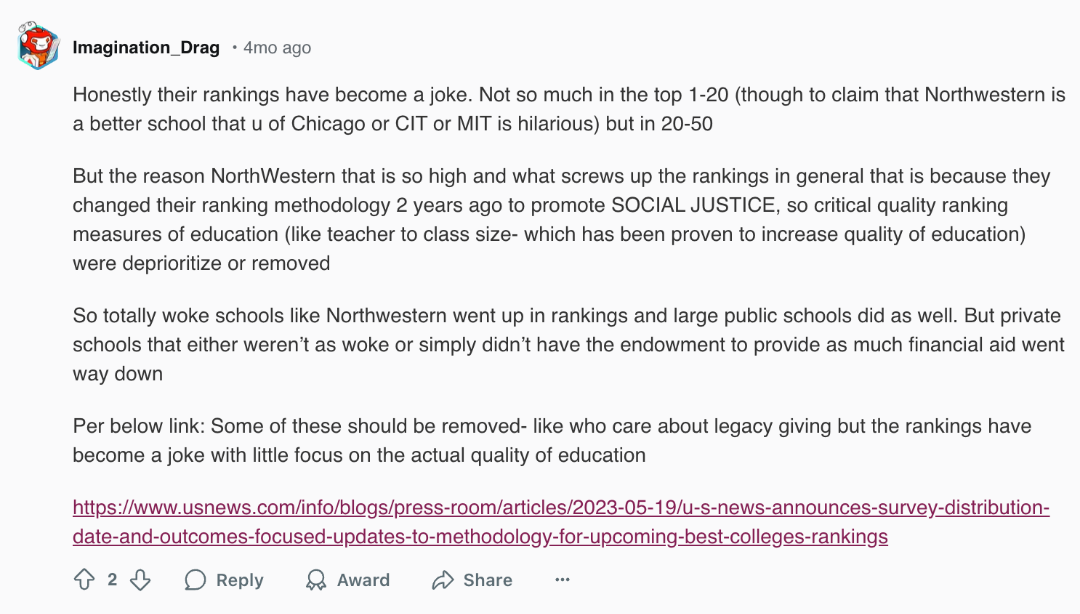Open the three-dots more options menu
This screenshot has height=614, width=1080.
click(562, 580)
